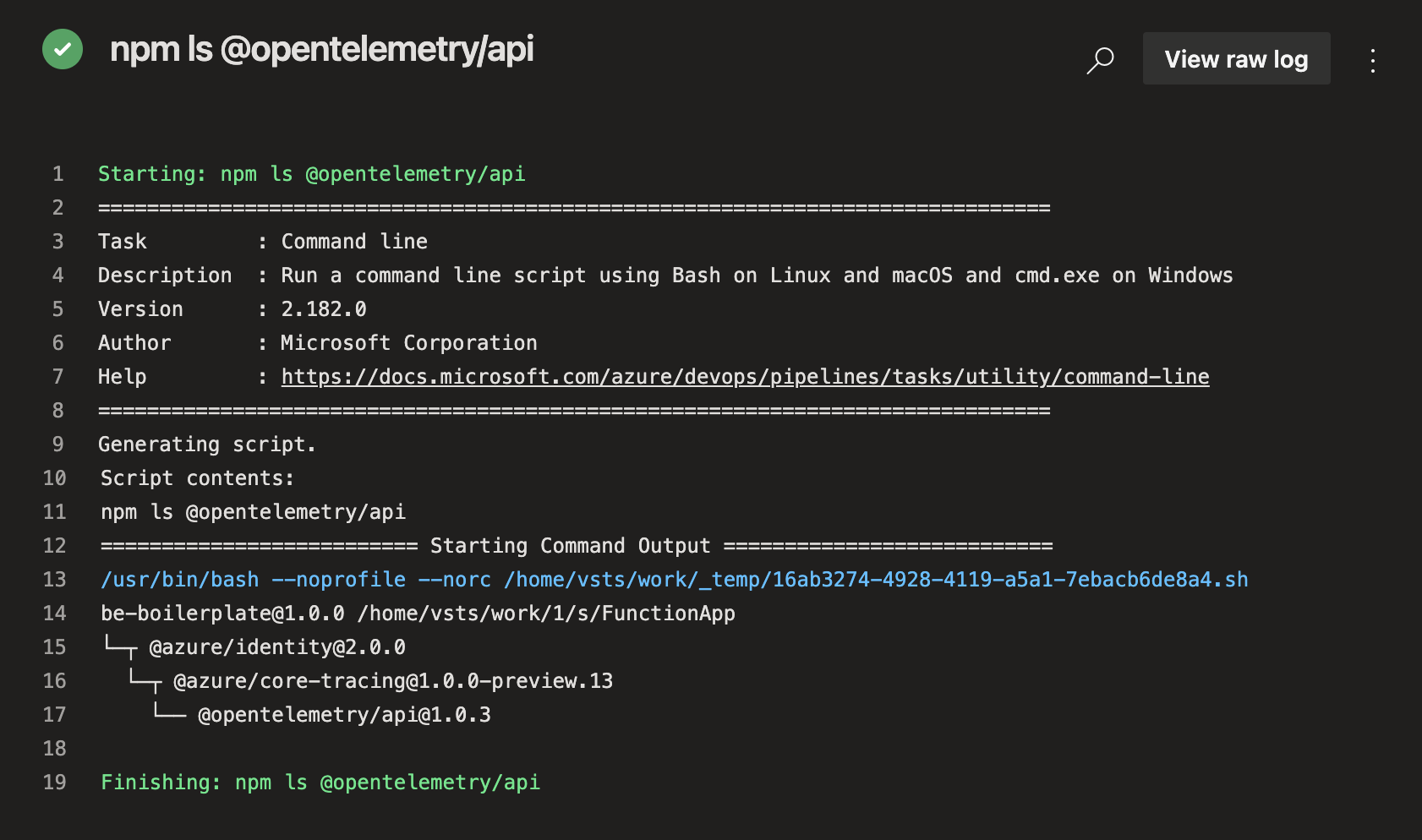The image size is (1422, 840).
Task: Click the kebab menu for more log options
Action: point(1373,60)
